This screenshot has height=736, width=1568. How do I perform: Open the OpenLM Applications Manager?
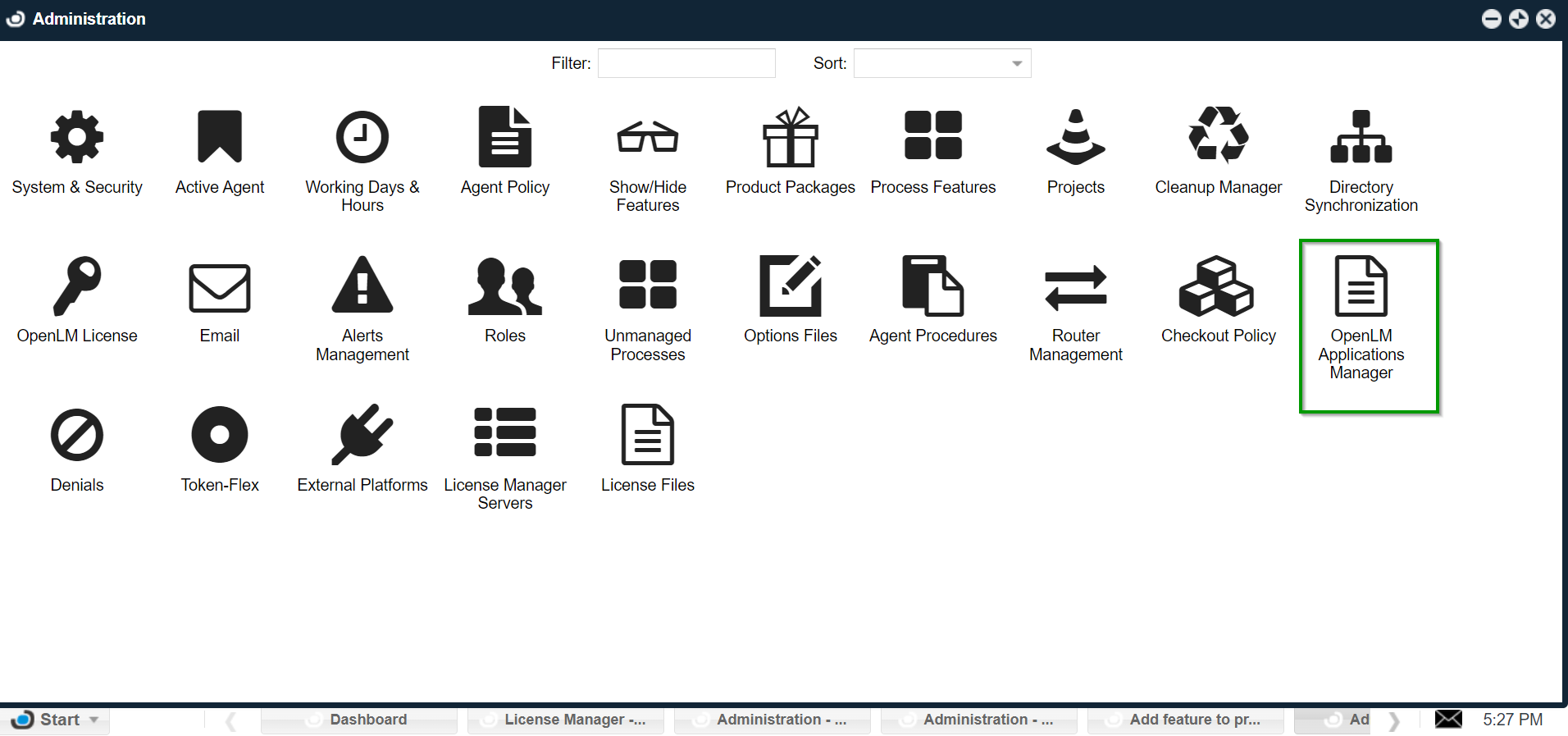click(x=1361, y=288)
